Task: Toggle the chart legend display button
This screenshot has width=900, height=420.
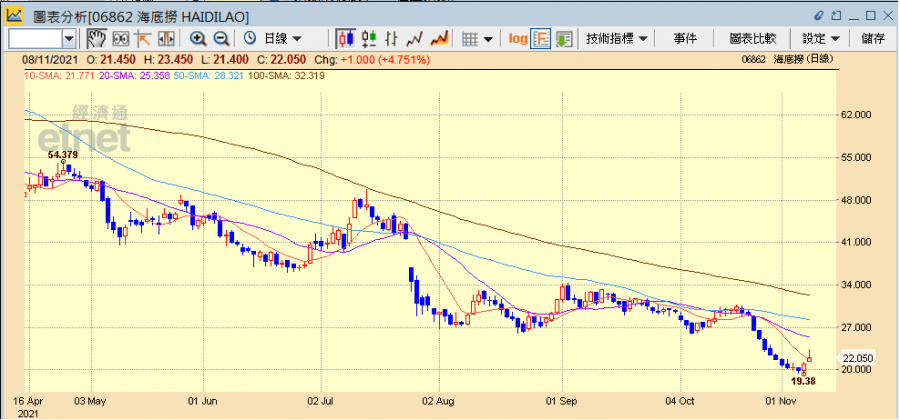Action: pos(541,39)
